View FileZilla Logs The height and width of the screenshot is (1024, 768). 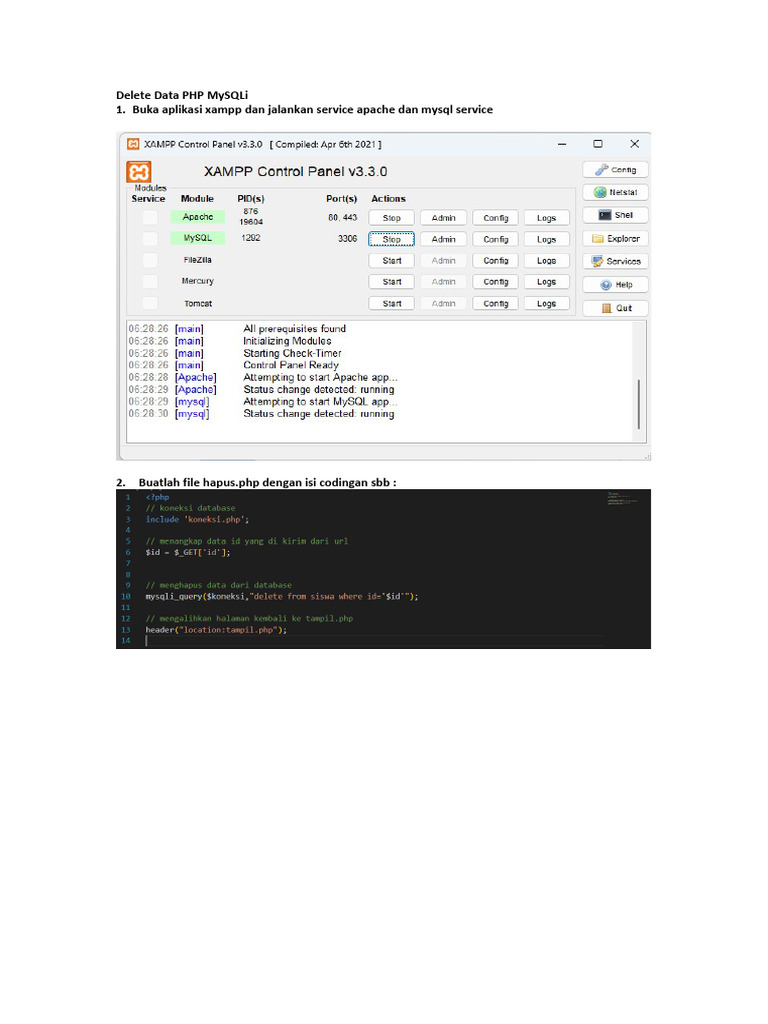pos(547,261)
